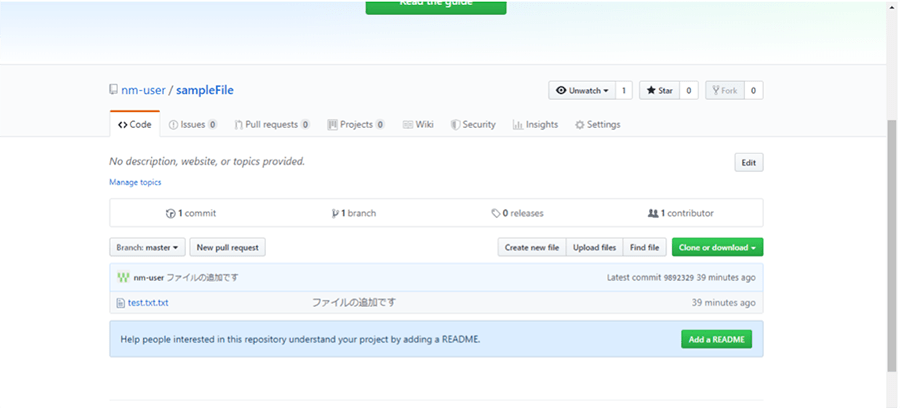The image size is (900, 408).
Task: View the 1 contributor page
Action: (x=680, y=213)
